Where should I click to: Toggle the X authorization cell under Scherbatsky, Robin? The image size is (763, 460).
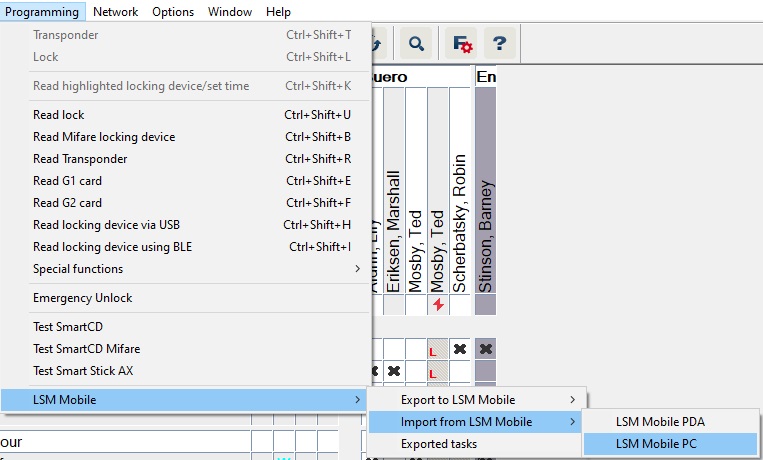coord(460,349)
